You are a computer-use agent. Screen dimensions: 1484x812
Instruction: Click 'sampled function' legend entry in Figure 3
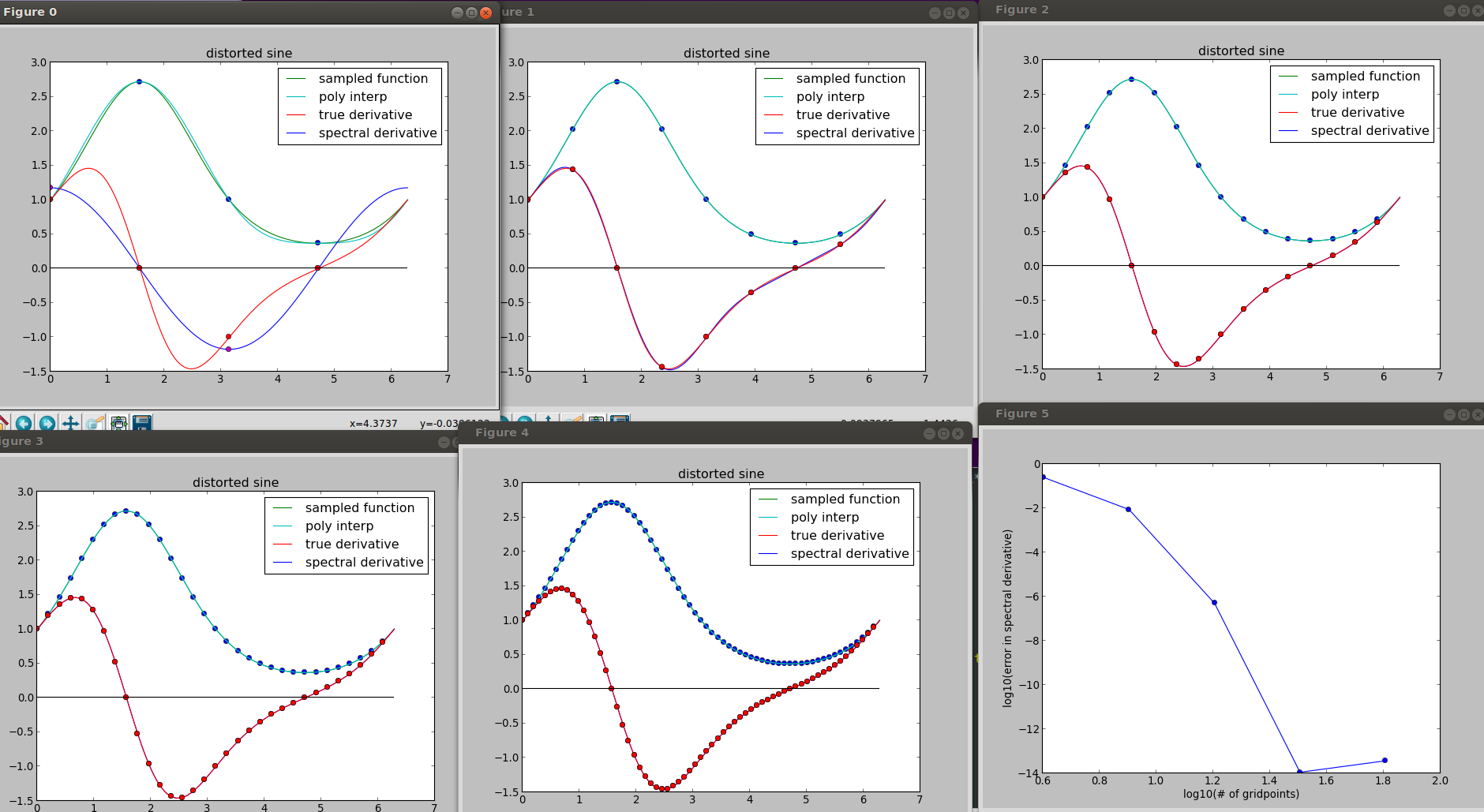pos(360,508)
